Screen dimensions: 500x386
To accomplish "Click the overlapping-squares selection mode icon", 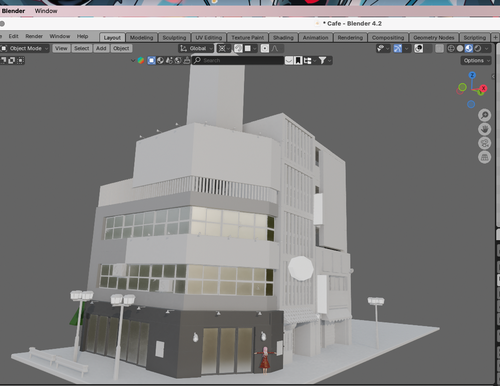I will pos(11,61).
